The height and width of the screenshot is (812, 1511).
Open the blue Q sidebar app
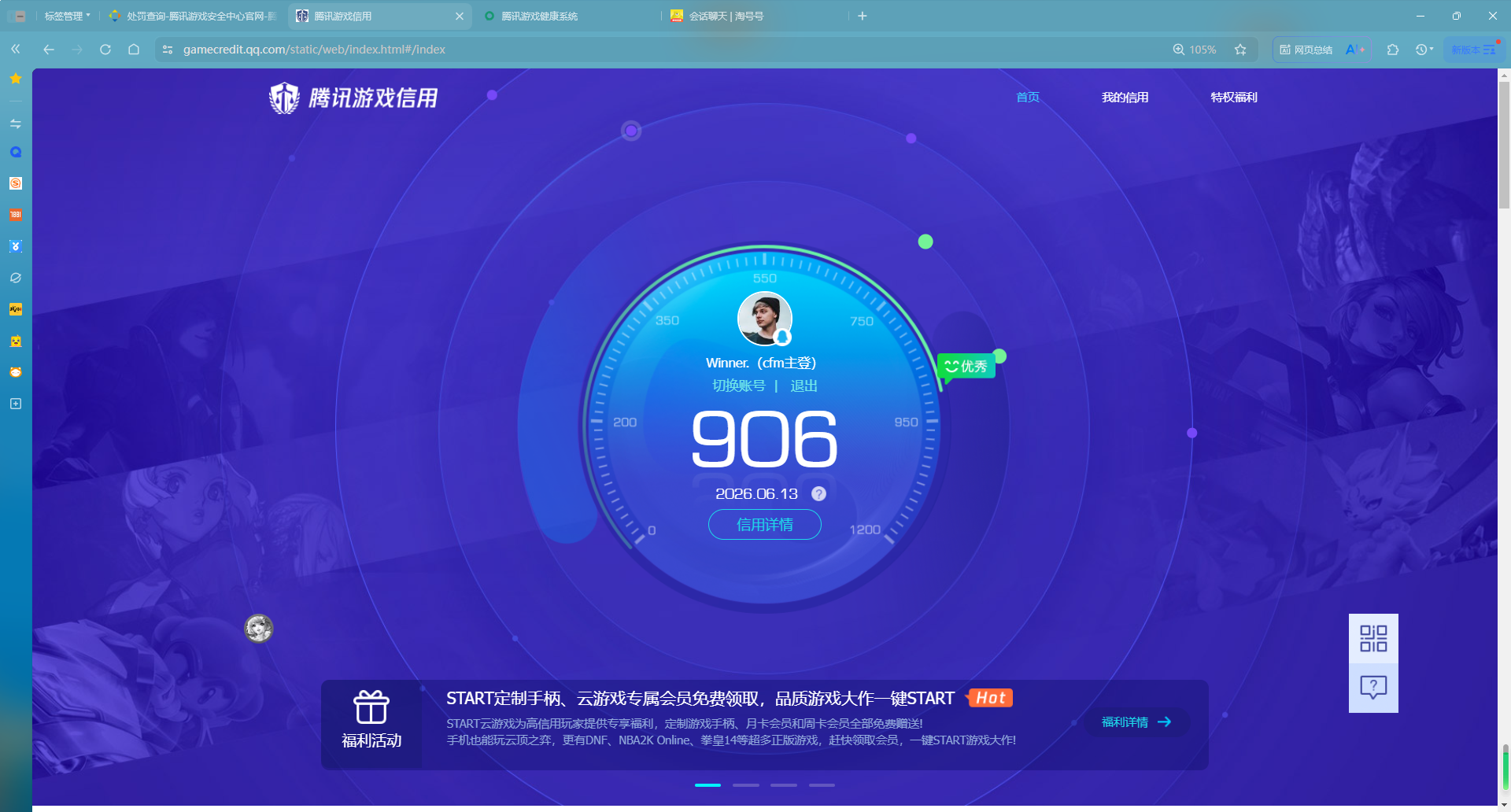16,152
